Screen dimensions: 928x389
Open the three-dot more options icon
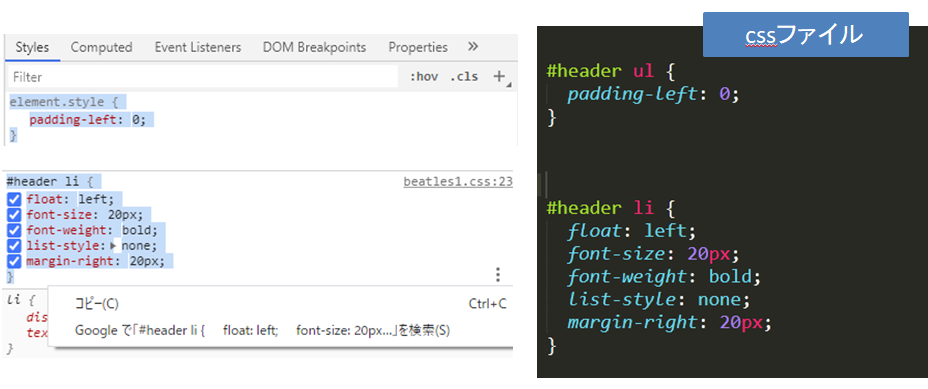coord(498,275)
